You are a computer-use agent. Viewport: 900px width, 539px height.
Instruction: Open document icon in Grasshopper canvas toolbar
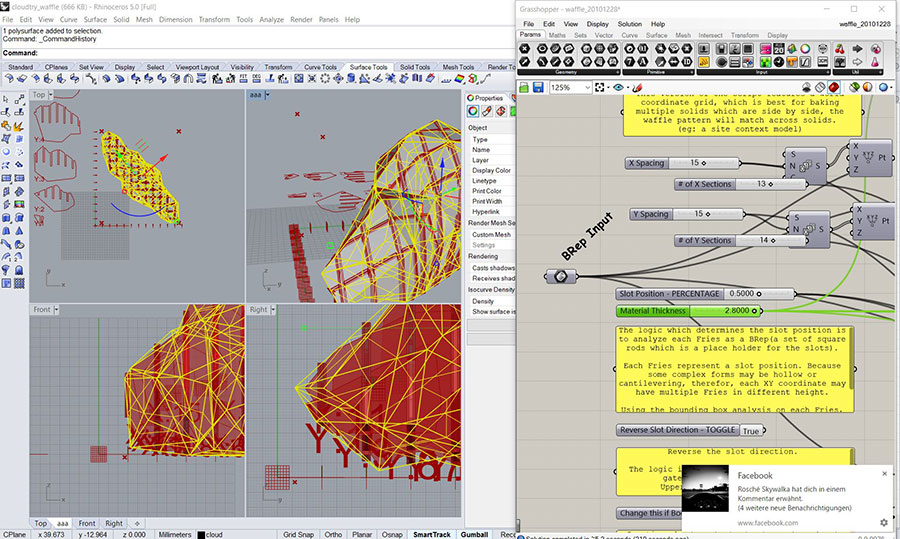(x=524, y=87)
